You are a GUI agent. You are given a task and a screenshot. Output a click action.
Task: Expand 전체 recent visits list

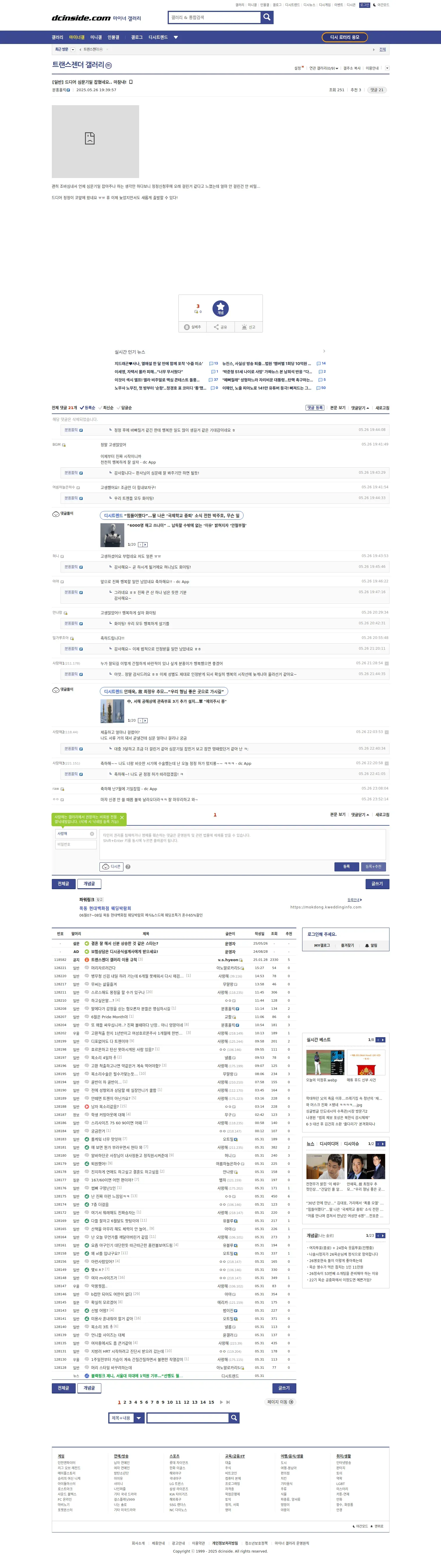[382, 49]
